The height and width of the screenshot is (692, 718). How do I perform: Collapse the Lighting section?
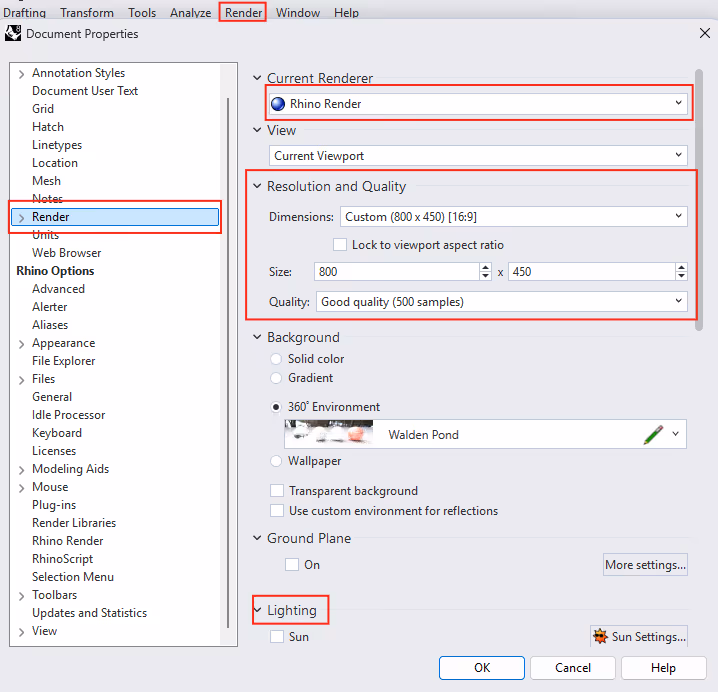pyautogui.click(x=257, y=610)
